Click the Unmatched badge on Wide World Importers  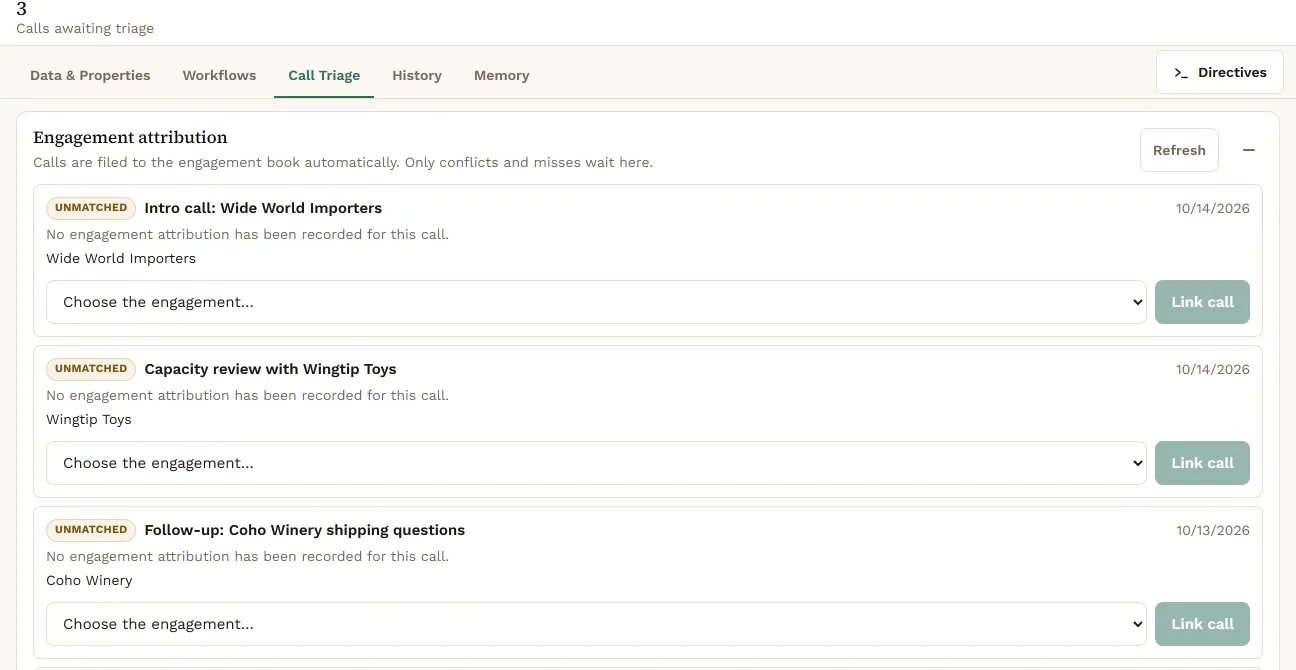91,208
